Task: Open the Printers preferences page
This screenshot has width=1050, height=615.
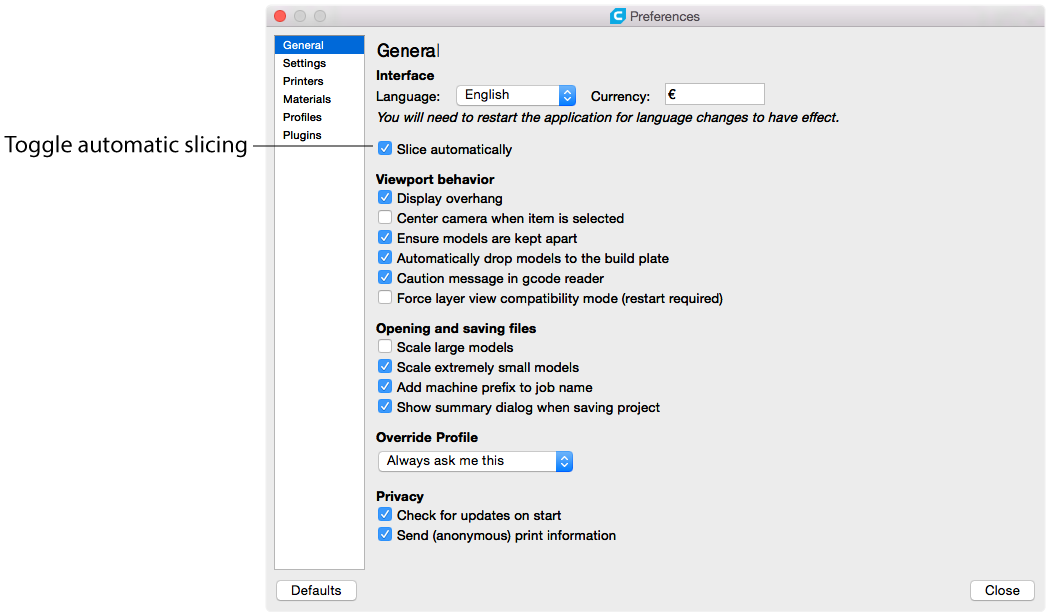Action: [x=319, y=81]
